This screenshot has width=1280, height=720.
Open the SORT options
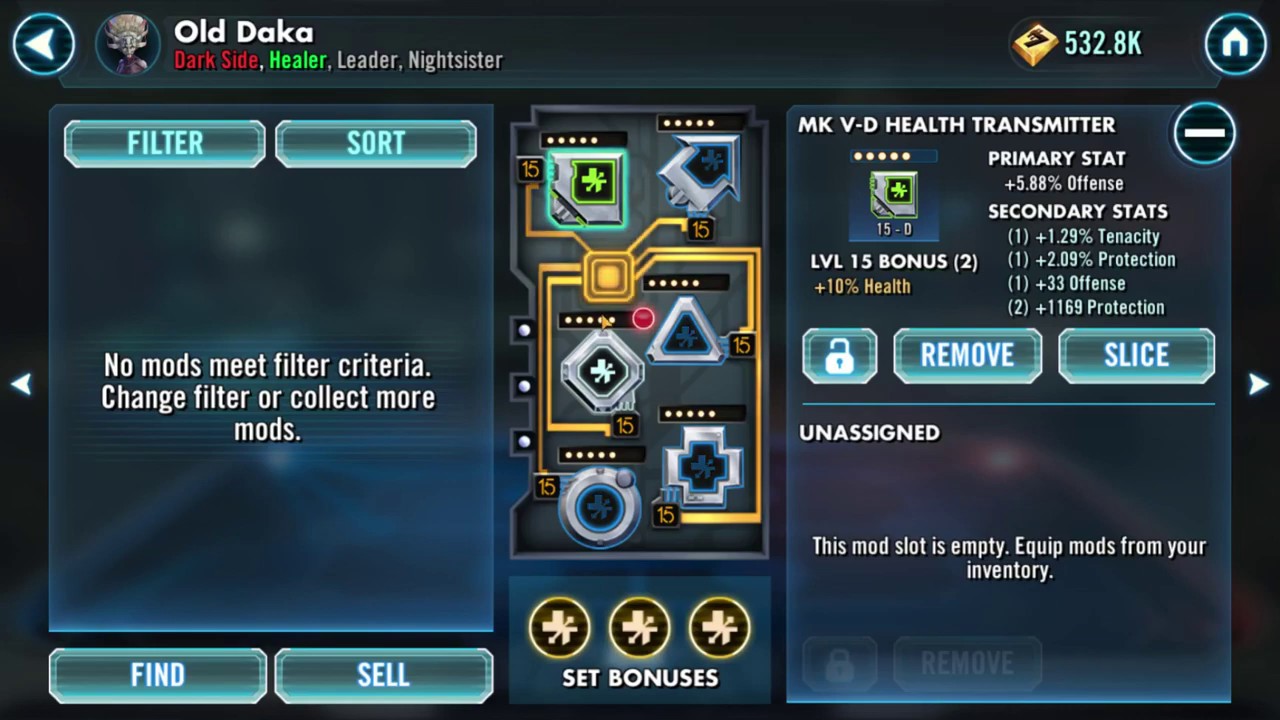[x=376, y=143]
